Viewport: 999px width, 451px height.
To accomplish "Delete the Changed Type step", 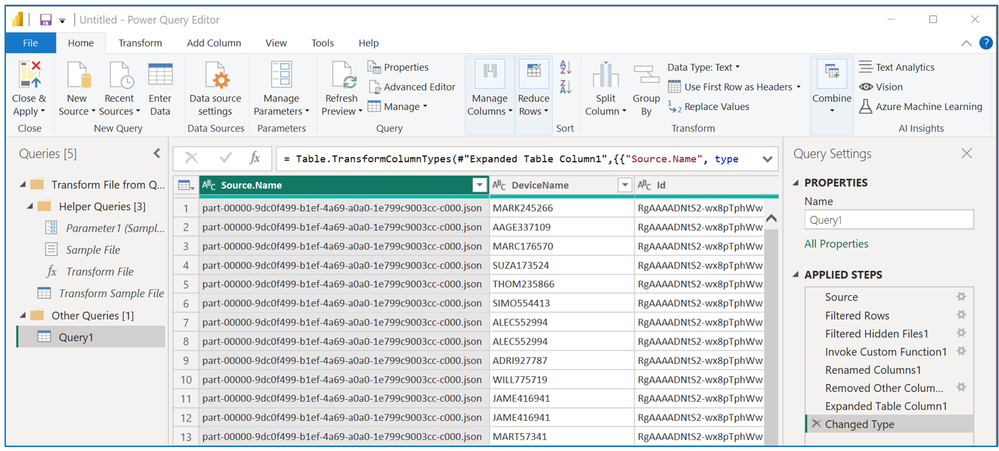I will coord(816,424).
